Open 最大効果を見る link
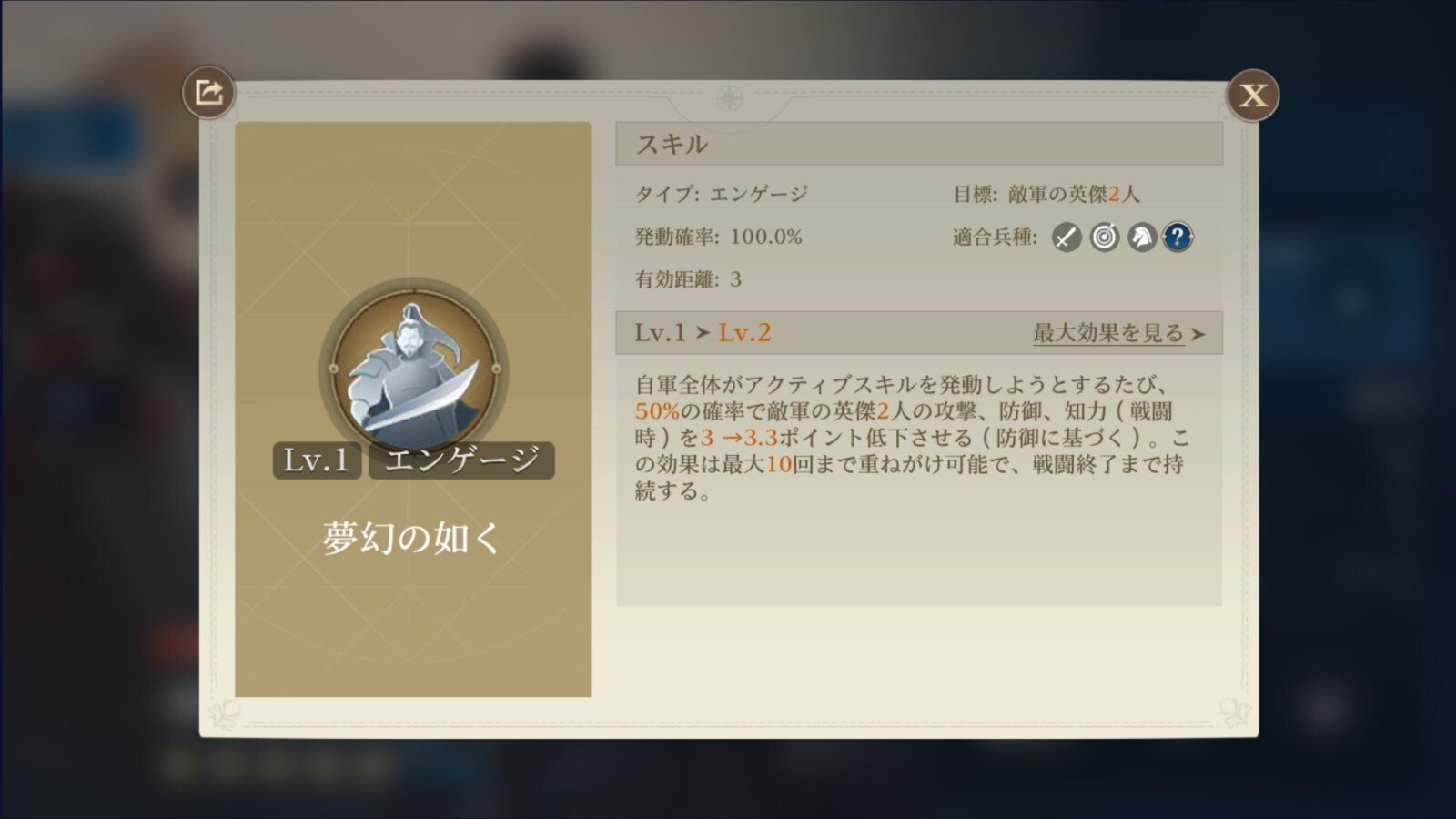 click(1108, 333)
